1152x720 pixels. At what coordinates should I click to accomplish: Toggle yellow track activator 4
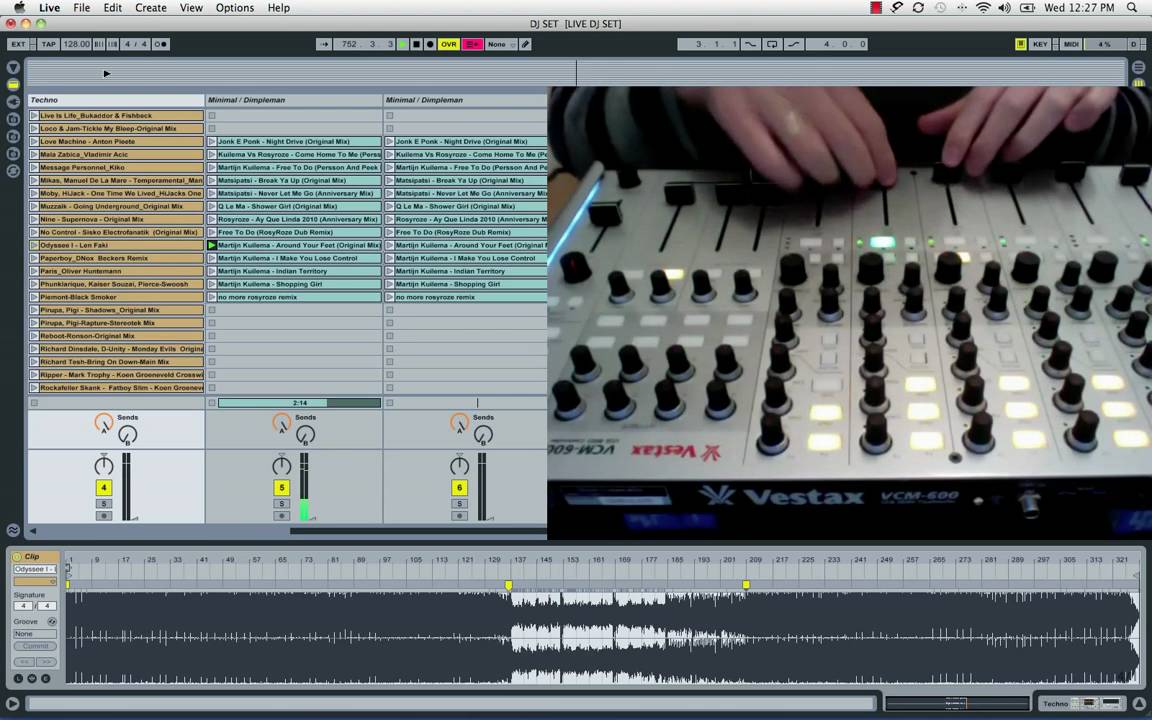104,487
